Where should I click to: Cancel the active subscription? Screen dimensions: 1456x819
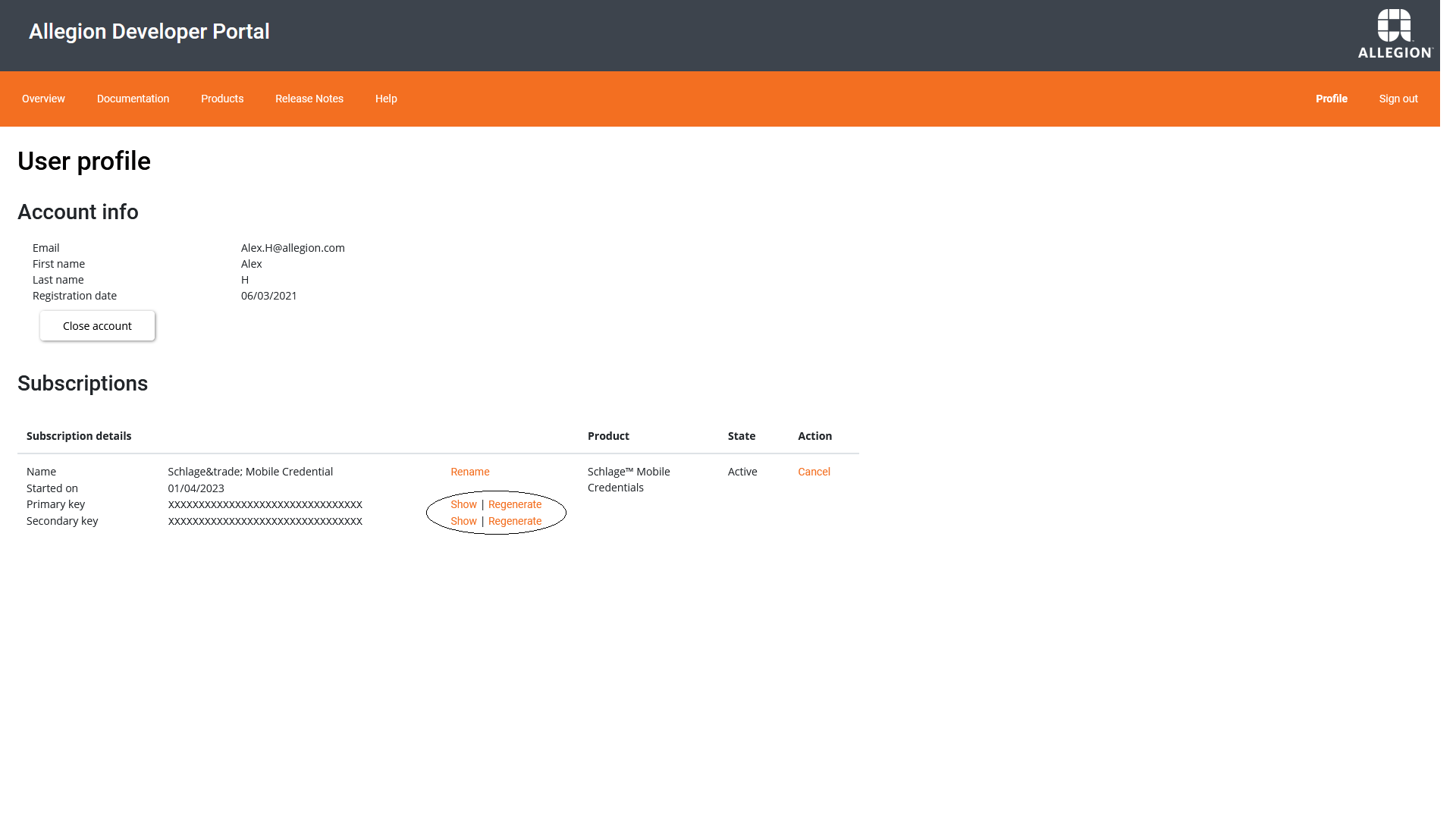[x=814, y=472]
